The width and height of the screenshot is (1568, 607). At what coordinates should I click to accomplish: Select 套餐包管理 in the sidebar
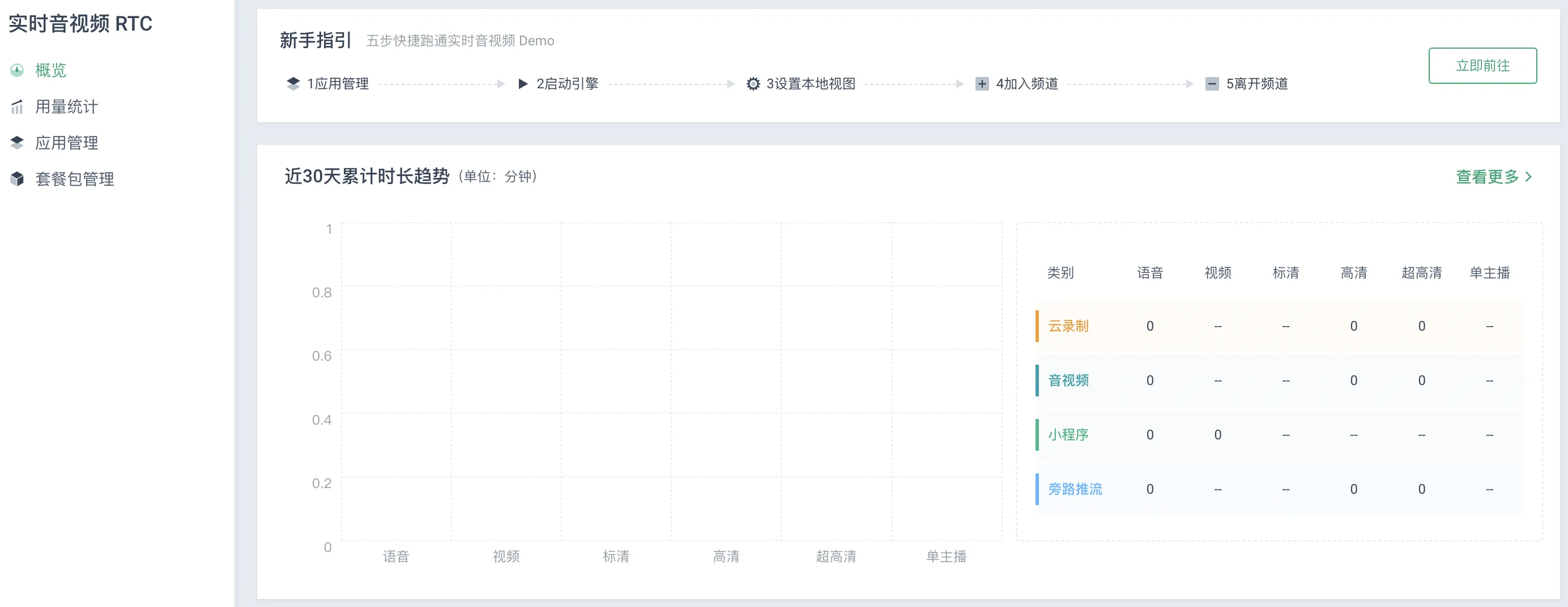(74, 179)
